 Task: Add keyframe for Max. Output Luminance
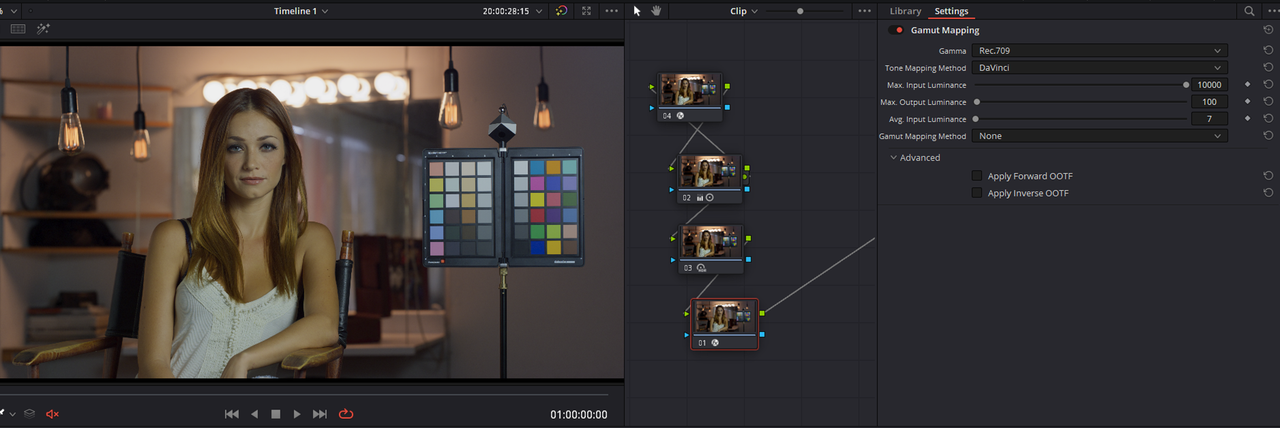tap(1247, 102)
